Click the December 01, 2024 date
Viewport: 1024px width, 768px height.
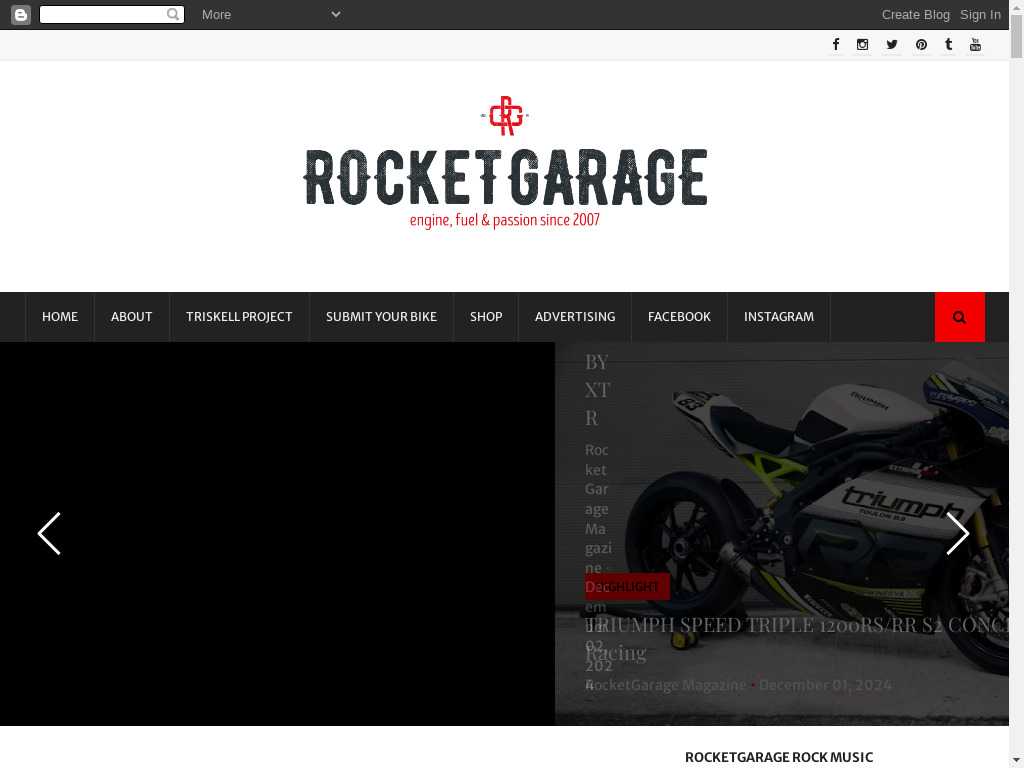coord(825,685)
